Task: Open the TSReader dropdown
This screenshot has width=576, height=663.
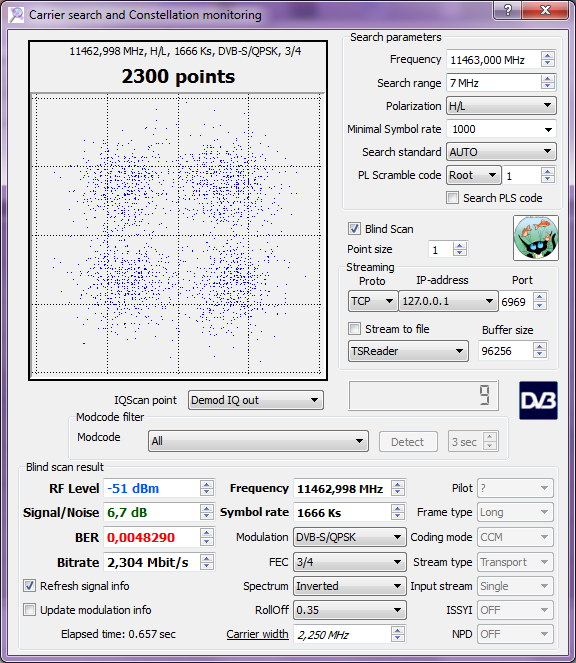Action: click(x=408, y=351)
